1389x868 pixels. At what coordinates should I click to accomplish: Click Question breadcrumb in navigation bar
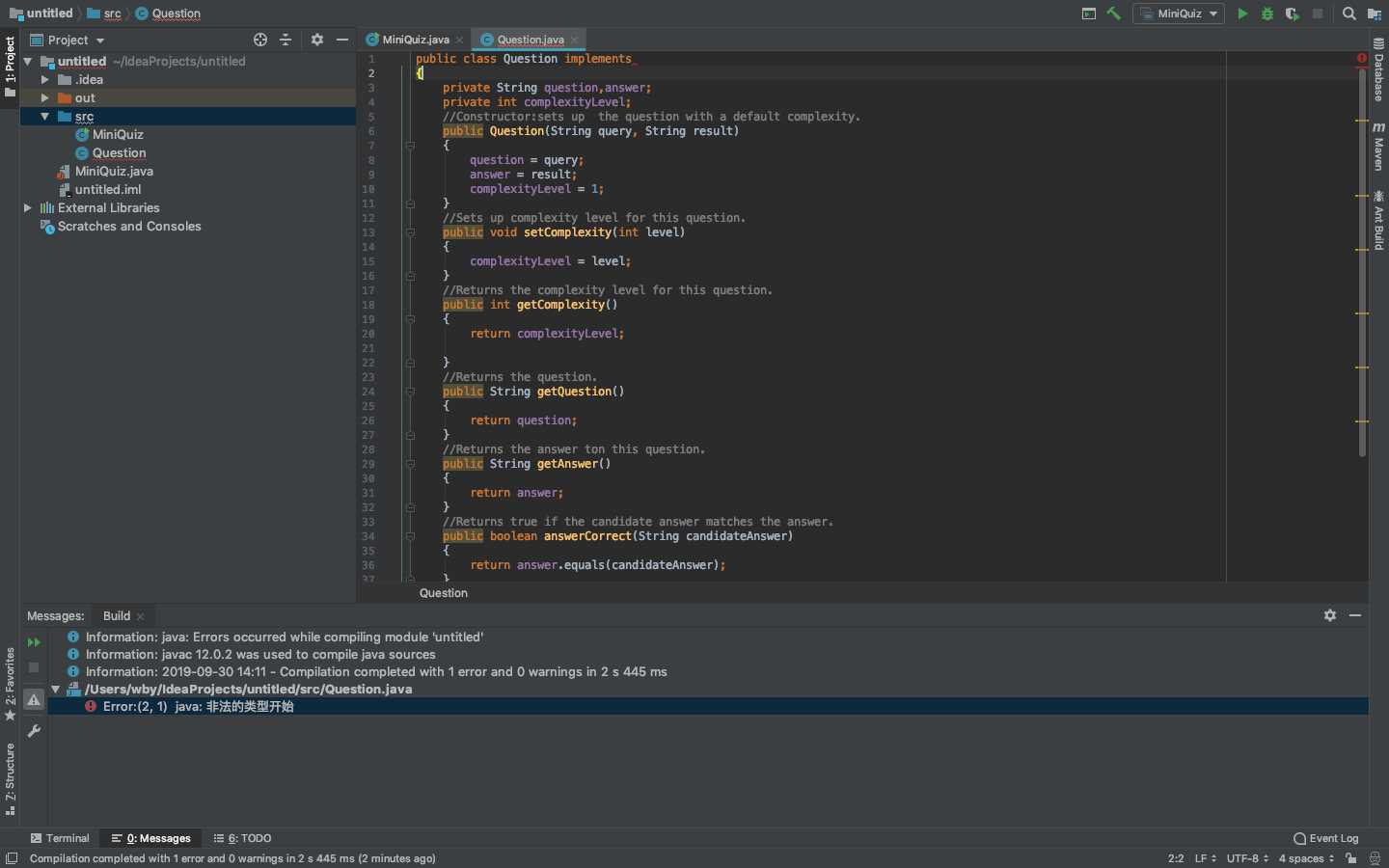(168, 14)
